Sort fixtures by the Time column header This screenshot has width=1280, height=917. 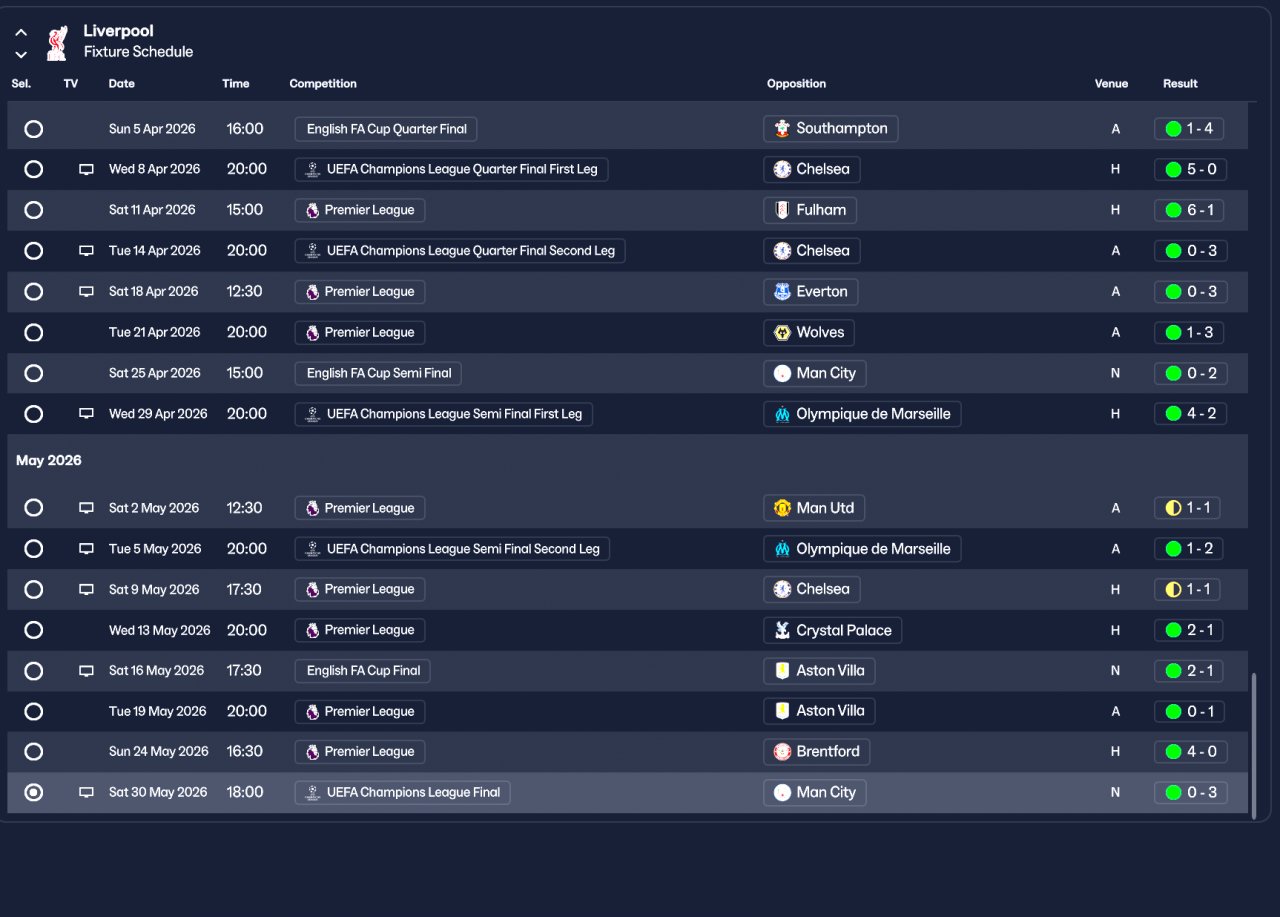236,84
